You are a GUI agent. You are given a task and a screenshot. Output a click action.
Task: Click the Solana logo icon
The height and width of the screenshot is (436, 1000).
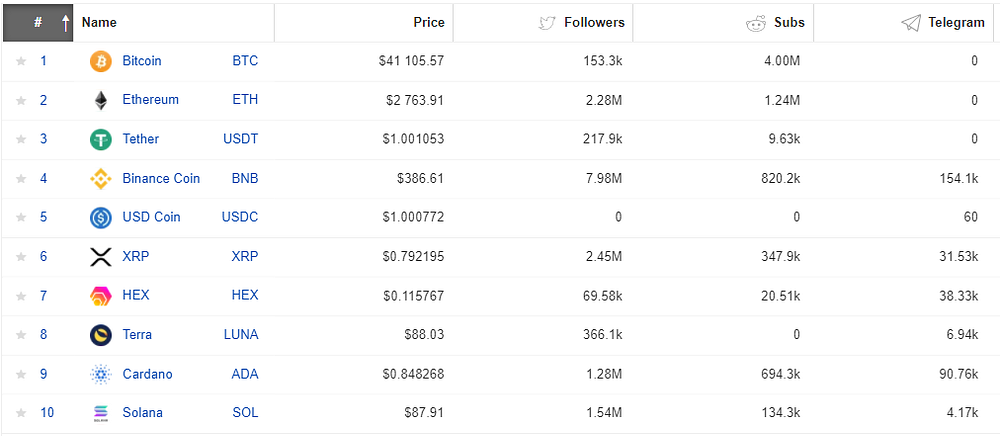click(101, 413)
